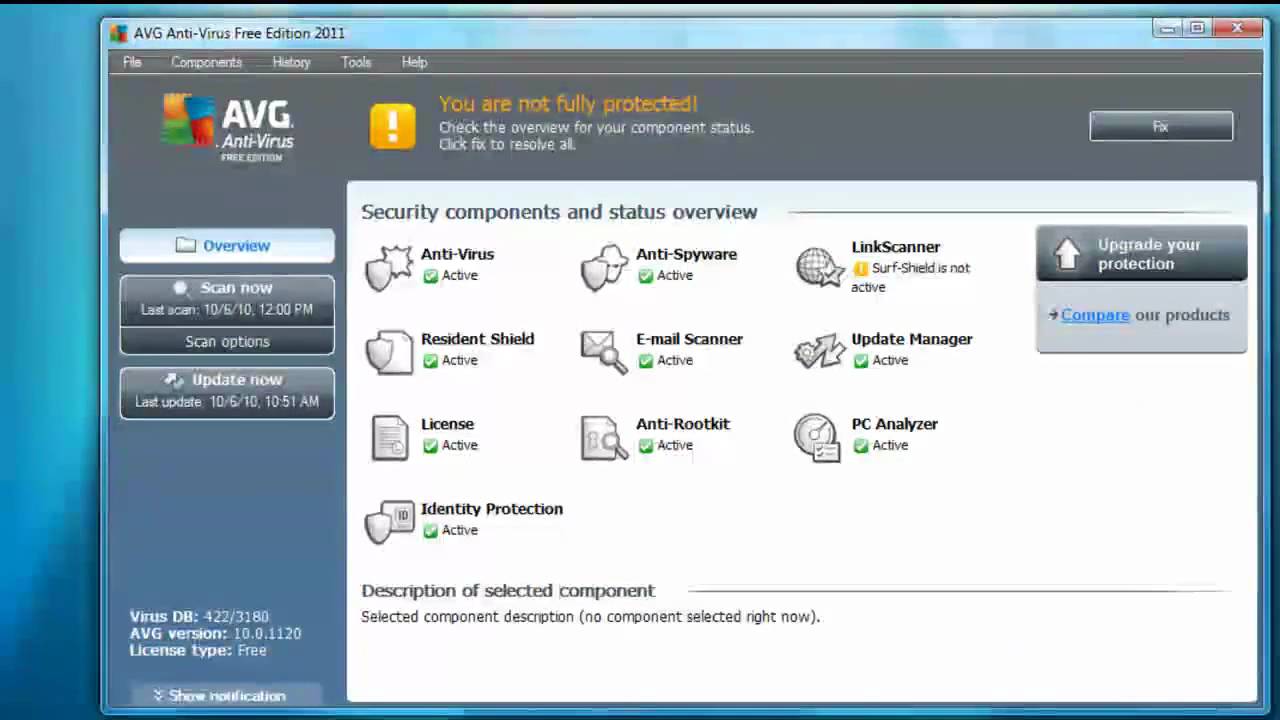Select the Anti-Rootkit label
This screenshot has width=1280, height=720.
point(682,424)
